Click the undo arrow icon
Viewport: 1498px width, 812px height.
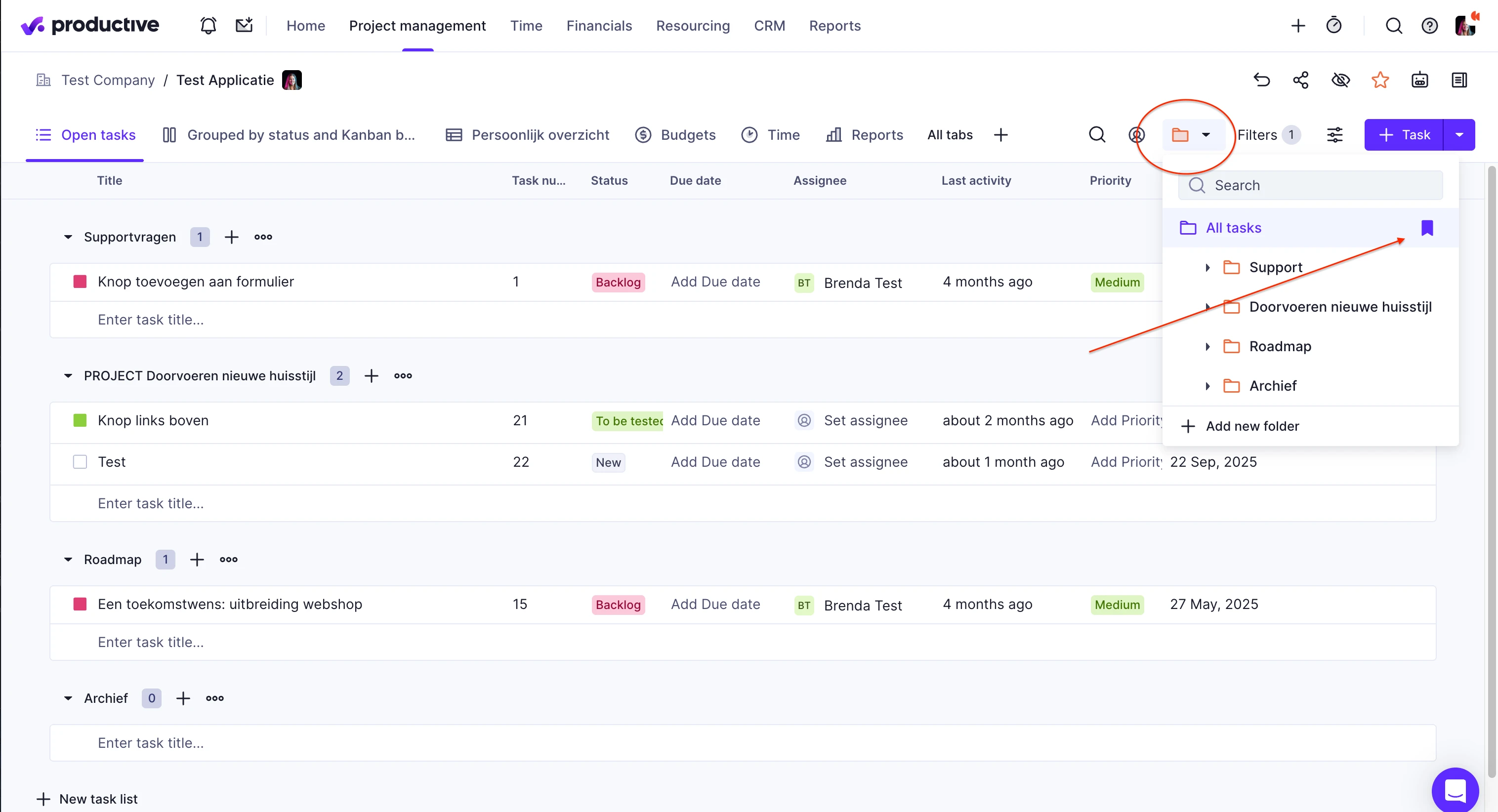point(1261,80)
